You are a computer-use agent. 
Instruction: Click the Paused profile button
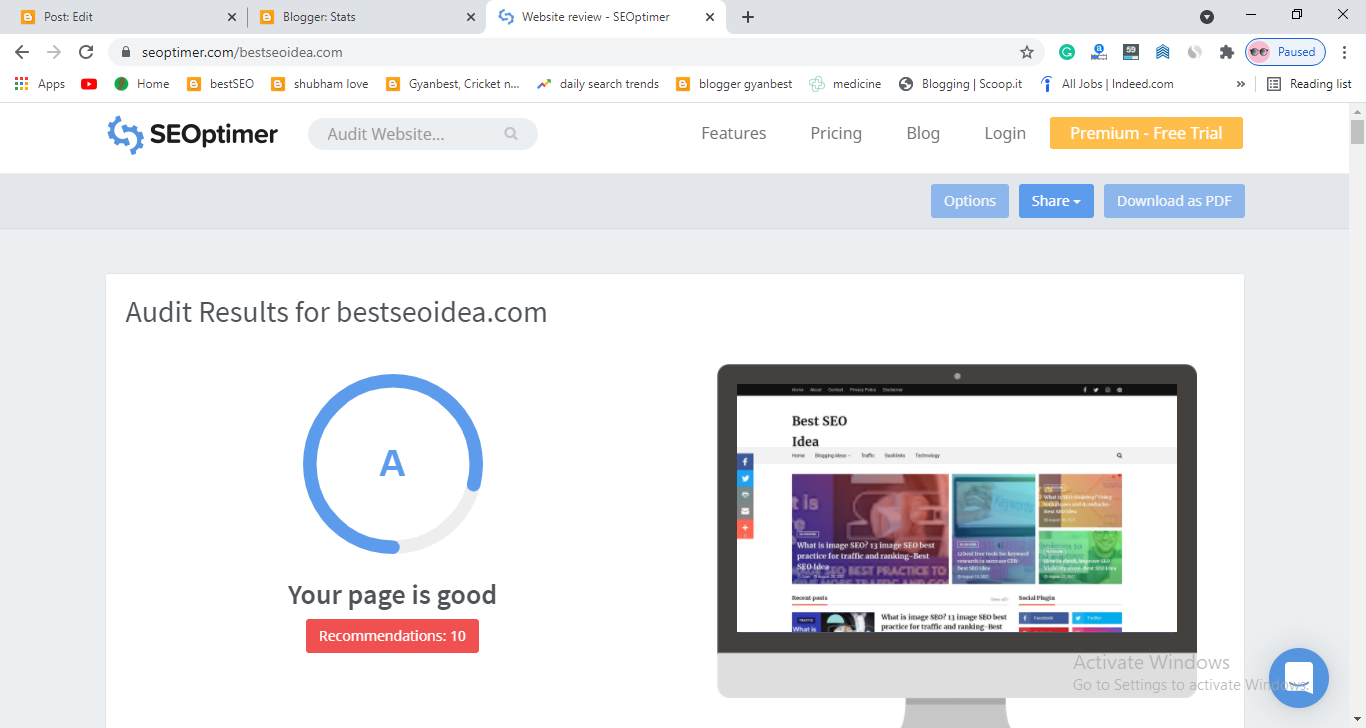point(1285,52)
